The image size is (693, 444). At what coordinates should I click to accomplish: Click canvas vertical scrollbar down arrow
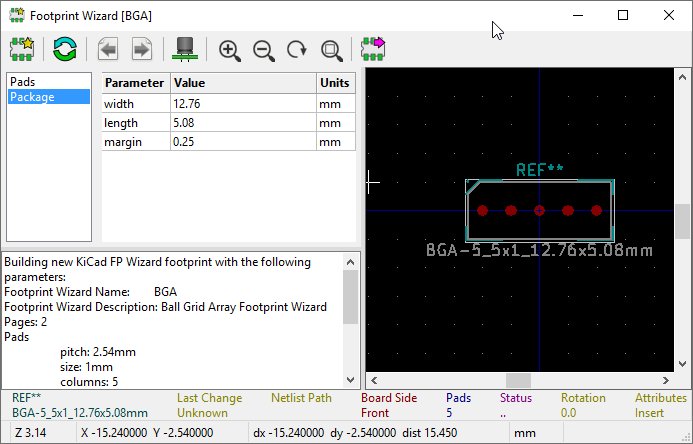682,364
